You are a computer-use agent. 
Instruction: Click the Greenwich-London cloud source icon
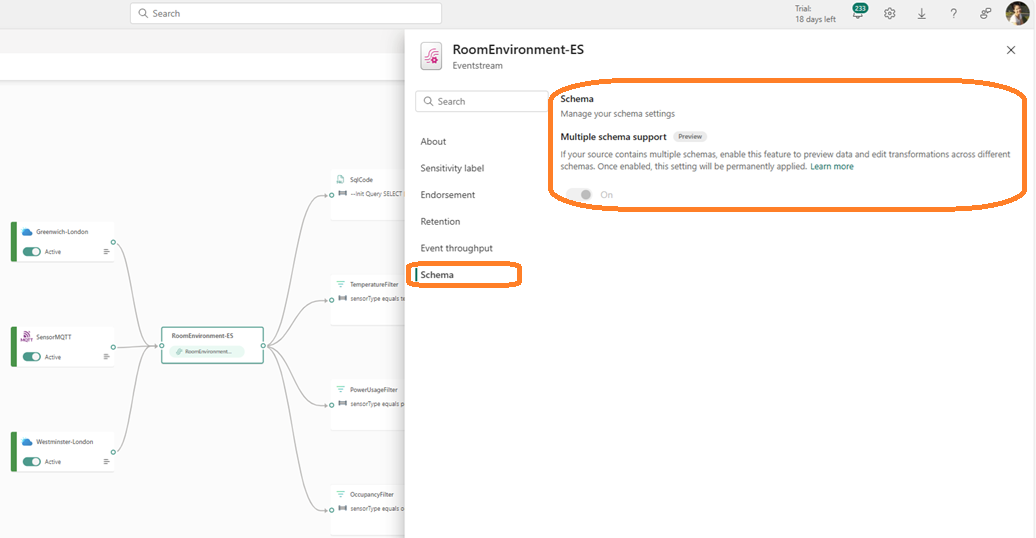(27, 232)
